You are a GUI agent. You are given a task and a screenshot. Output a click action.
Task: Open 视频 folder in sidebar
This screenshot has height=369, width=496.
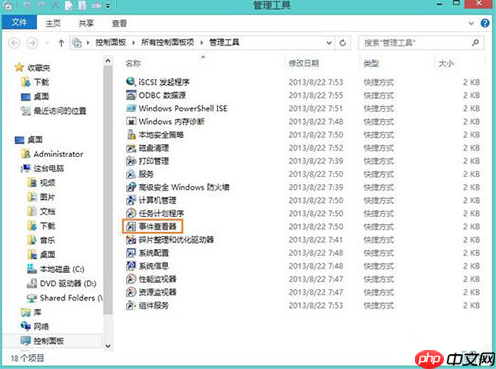48,183
